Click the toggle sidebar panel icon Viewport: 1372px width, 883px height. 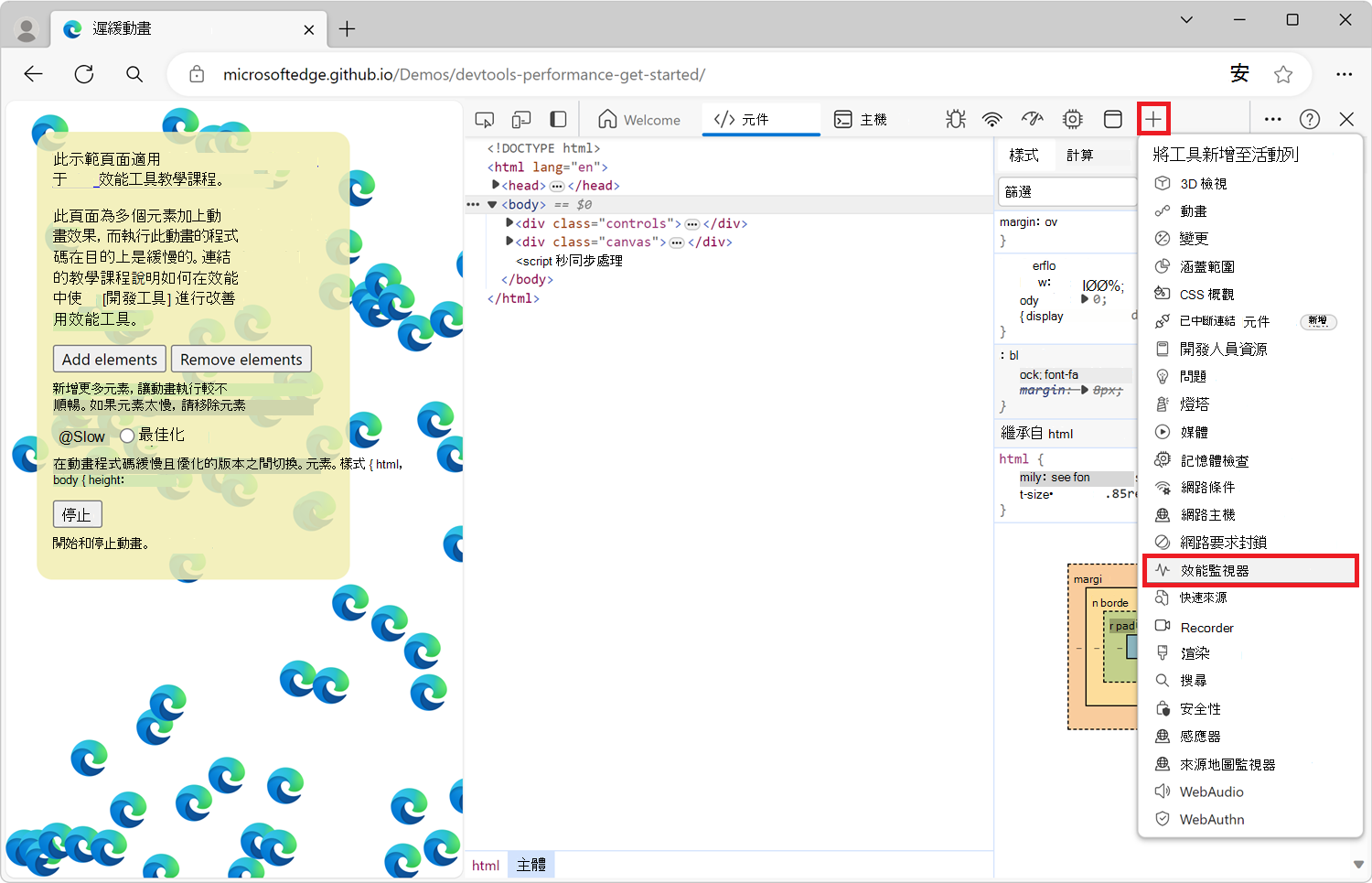coord(558,120)
